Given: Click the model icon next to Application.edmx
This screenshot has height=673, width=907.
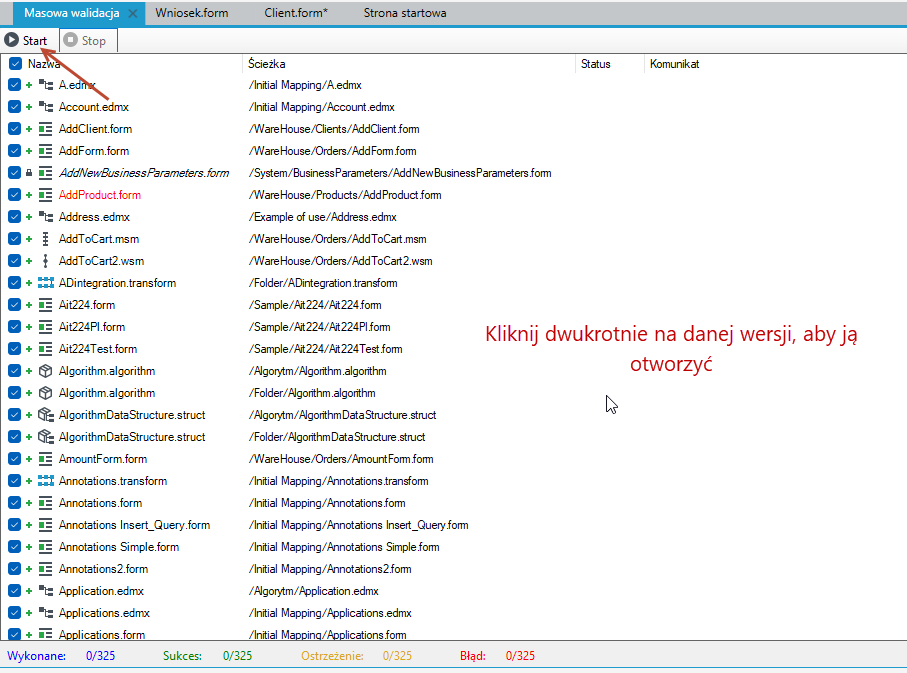Looking at the screenshot, I should point(46,591).
